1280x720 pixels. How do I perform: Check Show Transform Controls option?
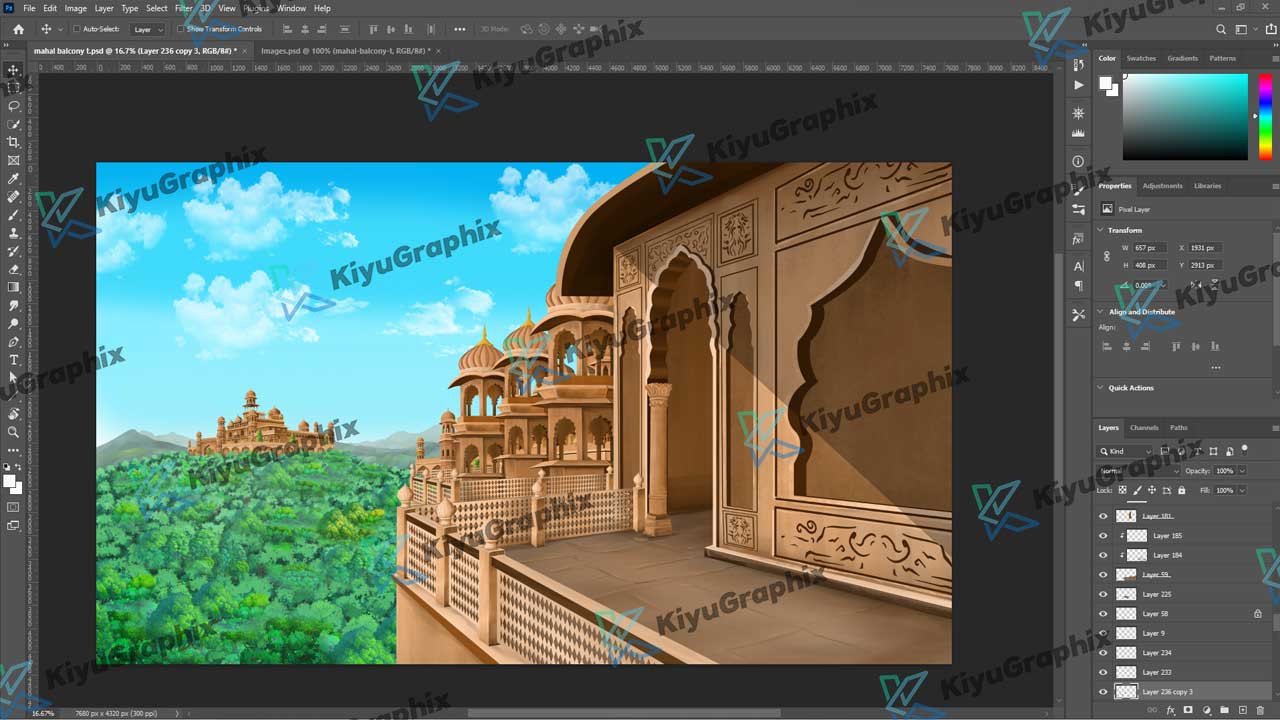(181, 30)
